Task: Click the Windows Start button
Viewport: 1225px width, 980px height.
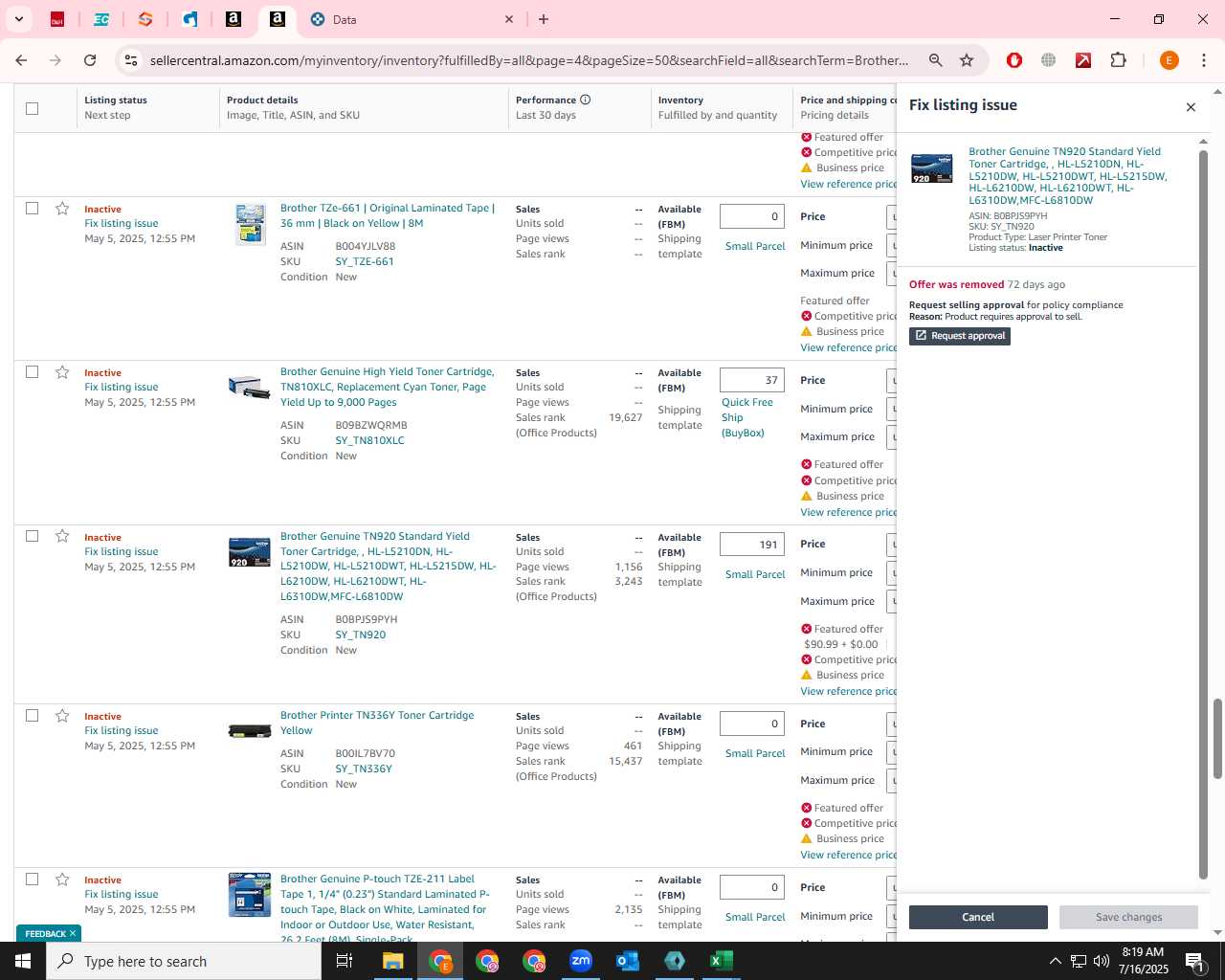Action: [23, 961]
